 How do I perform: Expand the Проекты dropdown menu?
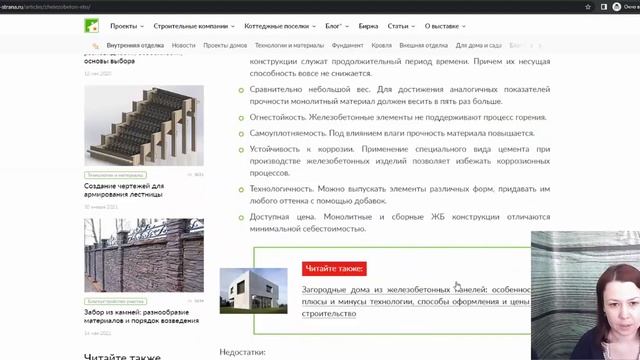click(x=127, y=26)
